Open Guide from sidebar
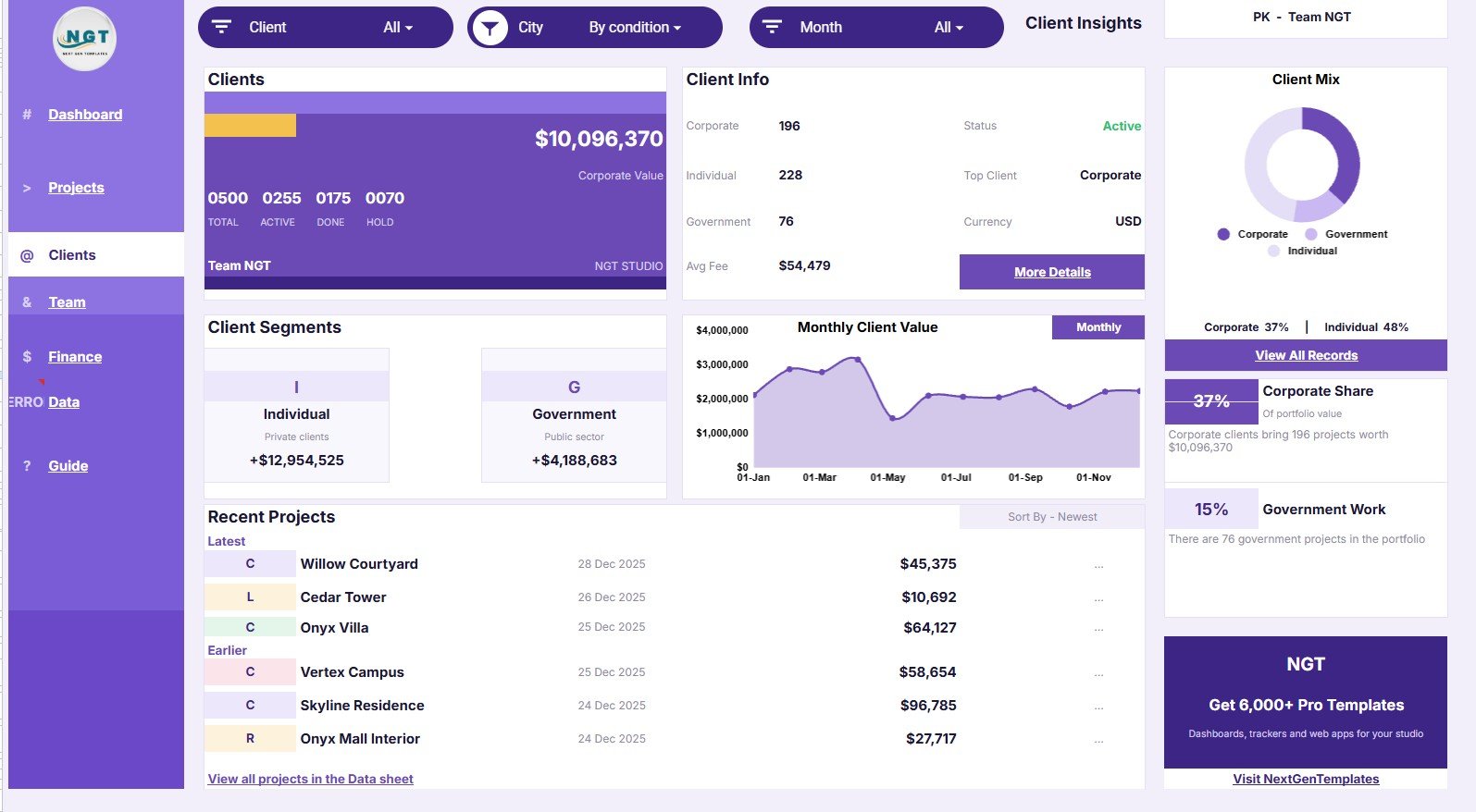This screenshot has height=812, width=1476. [68, 466]
